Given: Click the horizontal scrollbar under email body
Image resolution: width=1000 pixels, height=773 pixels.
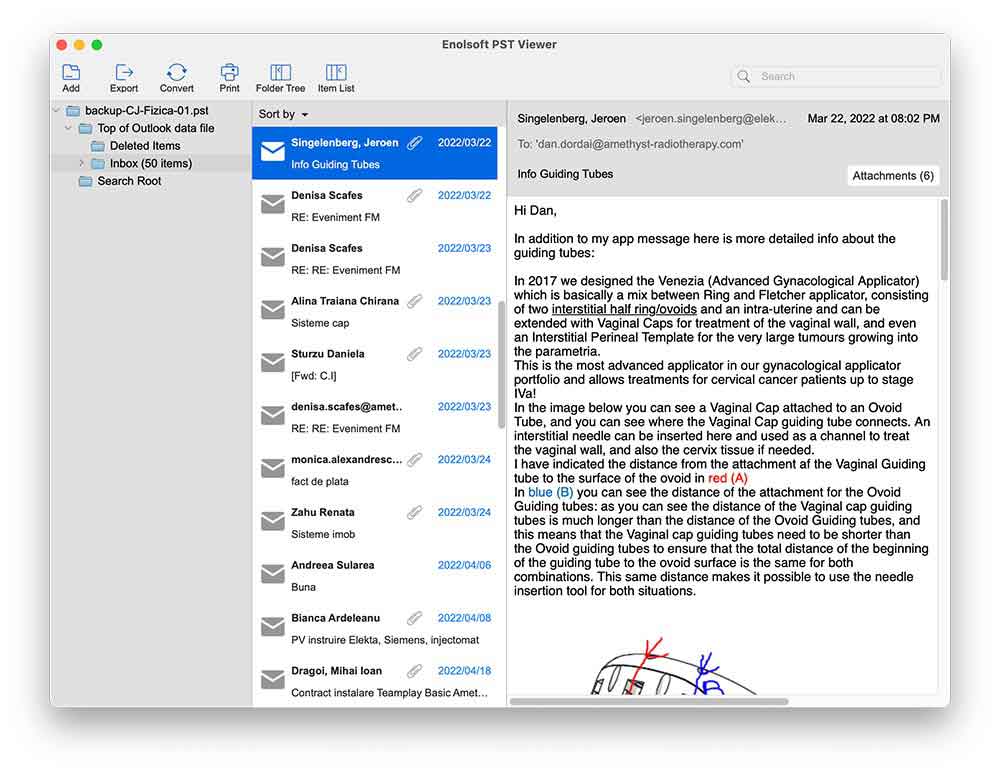Looking at the screenshot, I should (648, 701).
